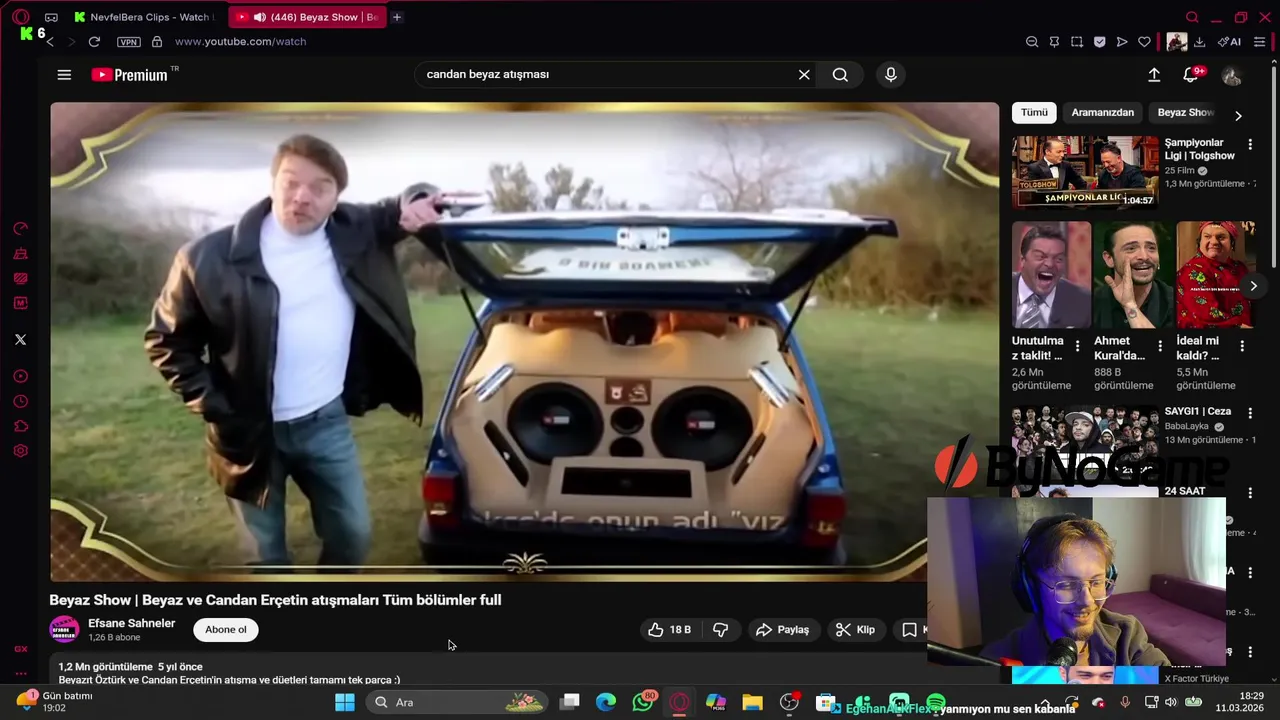Viewport: 1280px width, 720px height.
Task: Open Spotify from taskbar
Action: coord(936,702)
